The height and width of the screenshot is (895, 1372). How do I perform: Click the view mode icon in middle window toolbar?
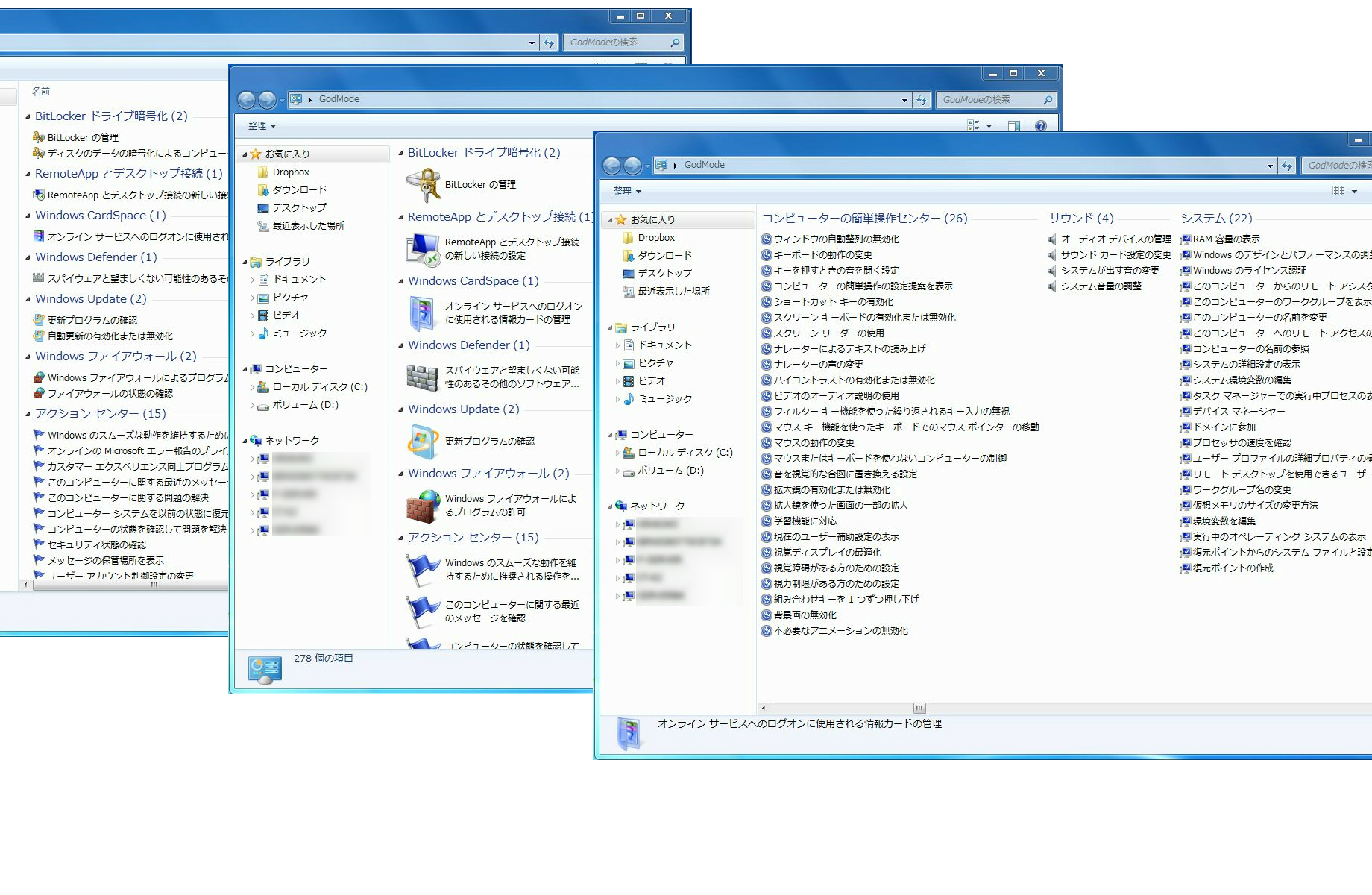[973, 126]
